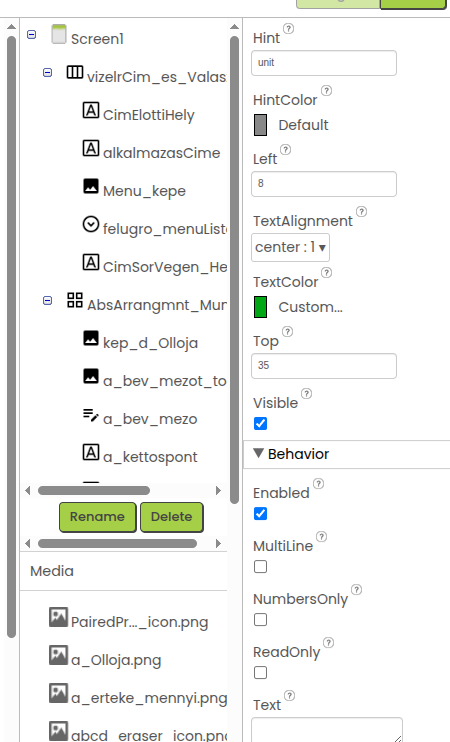
Task: Select the a_Olloja.png media file icon
Action: [x=59, y=655]
